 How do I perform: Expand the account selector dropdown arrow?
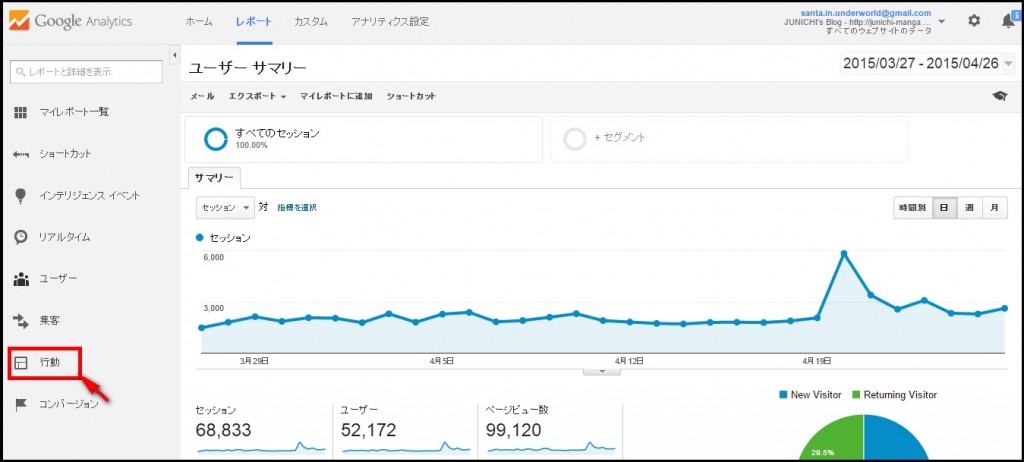941,22
